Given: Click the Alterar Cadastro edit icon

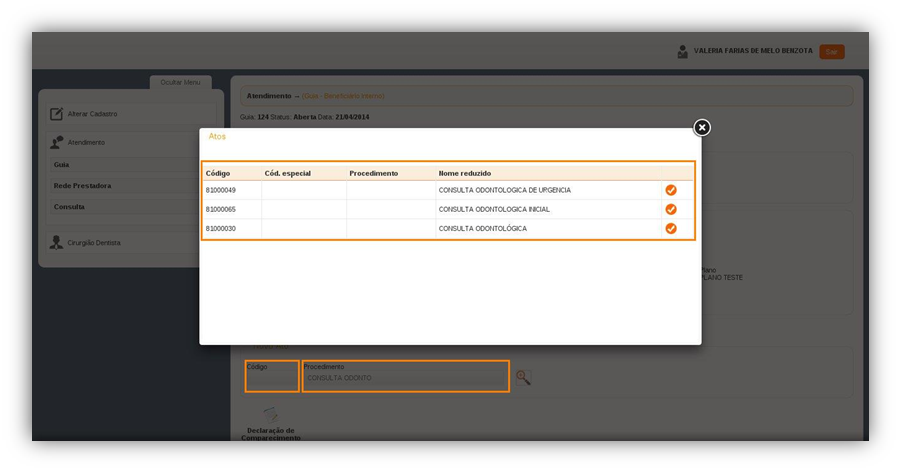Looking at the screenshot, I should click(57, 114).
